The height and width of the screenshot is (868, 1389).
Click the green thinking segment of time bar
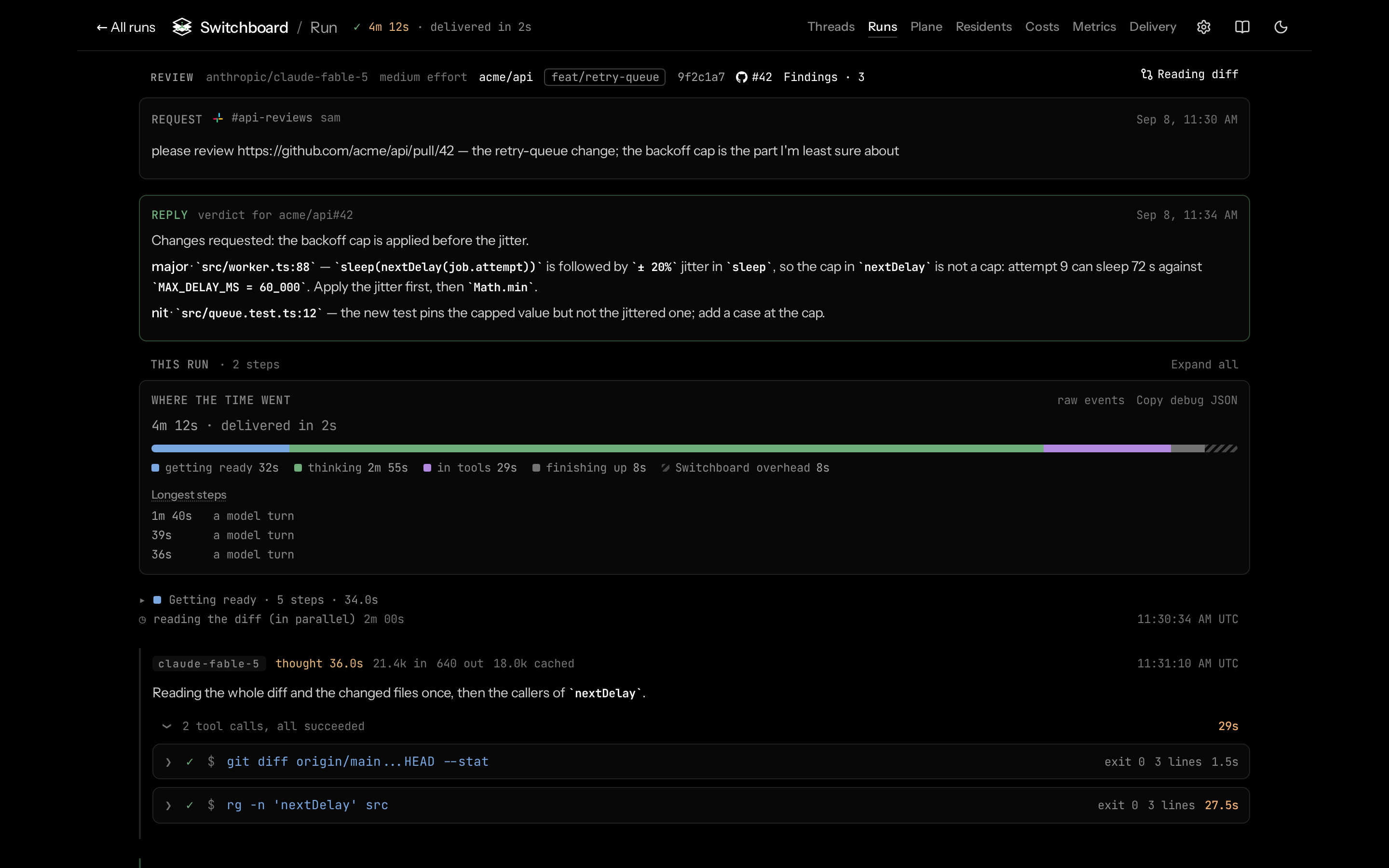667,448
